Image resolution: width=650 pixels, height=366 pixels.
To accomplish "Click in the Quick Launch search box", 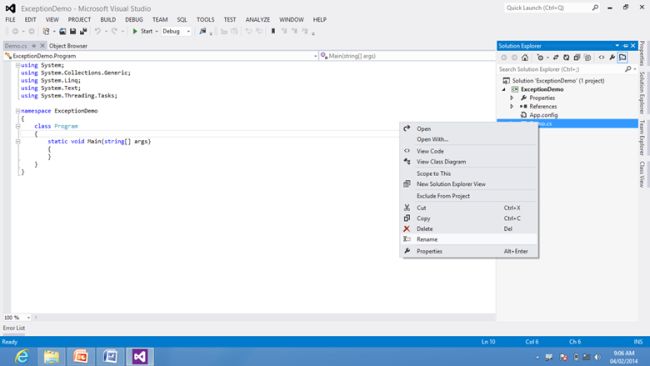I will (548, 8).
